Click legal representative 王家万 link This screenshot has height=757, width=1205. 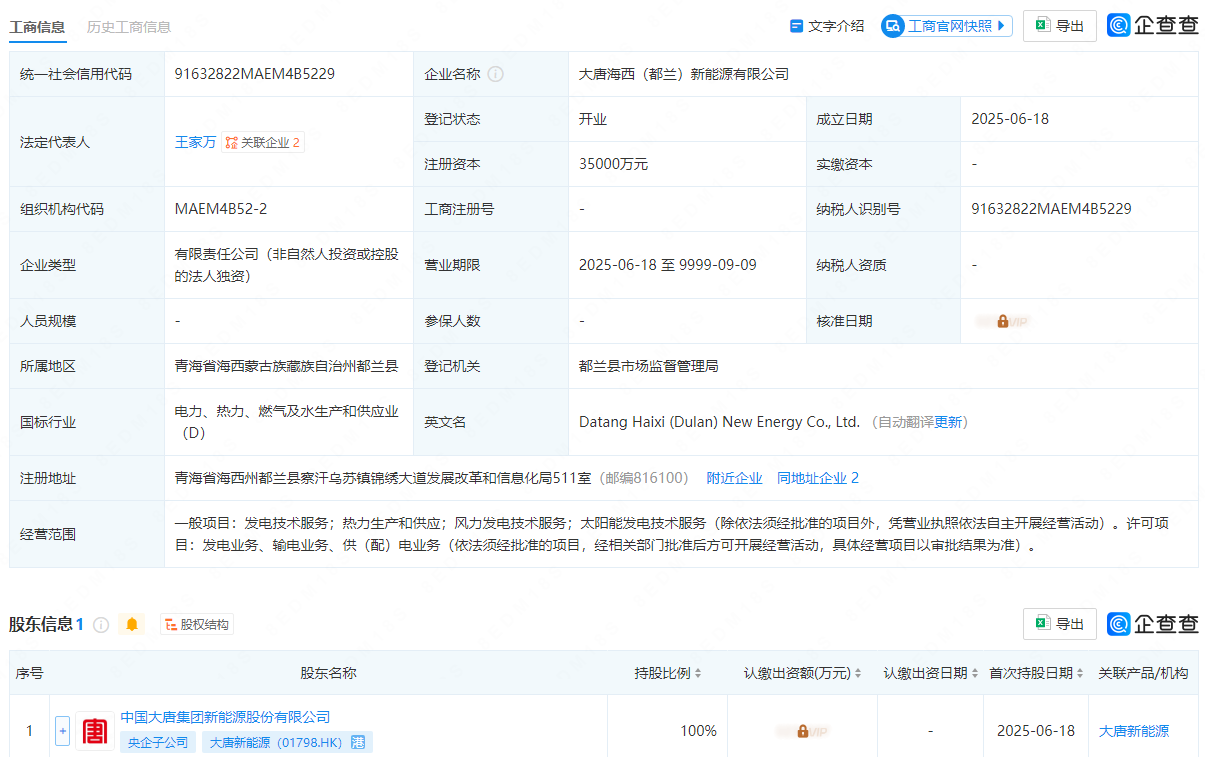pos(196,142)
